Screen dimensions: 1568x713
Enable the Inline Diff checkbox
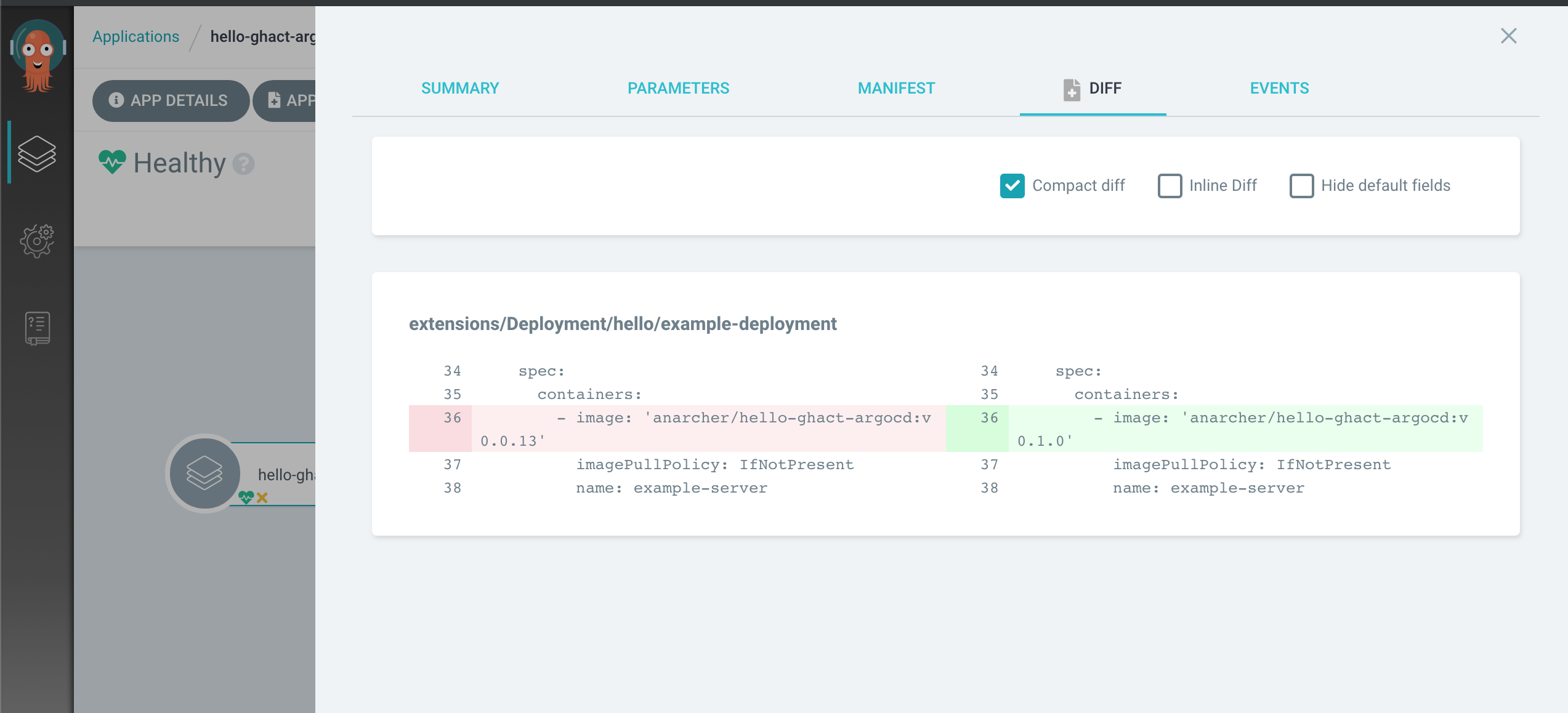pyautogui.click(x=1170, y=186)
